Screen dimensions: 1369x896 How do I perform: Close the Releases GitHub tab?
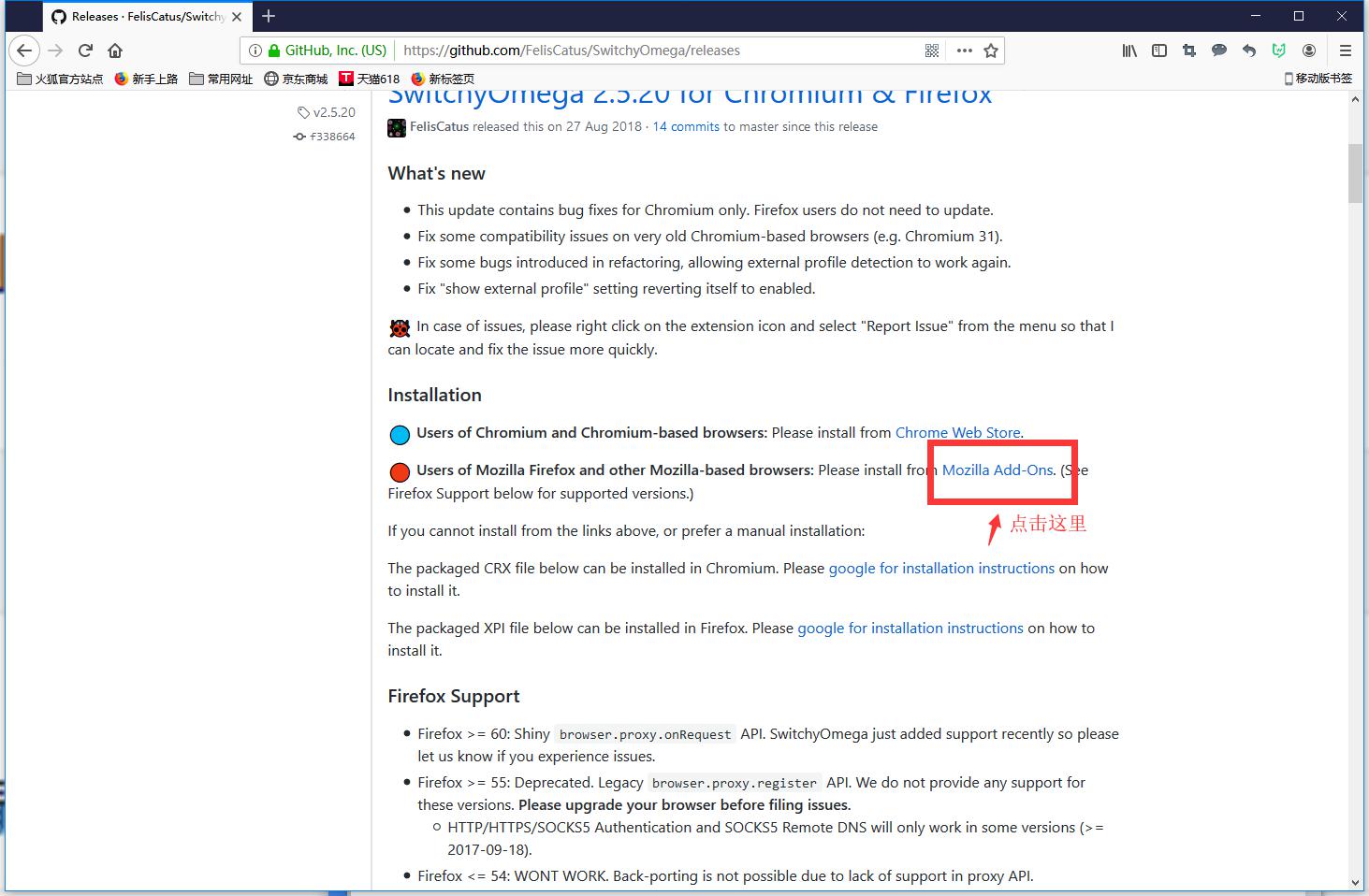[x=237, y=16]
